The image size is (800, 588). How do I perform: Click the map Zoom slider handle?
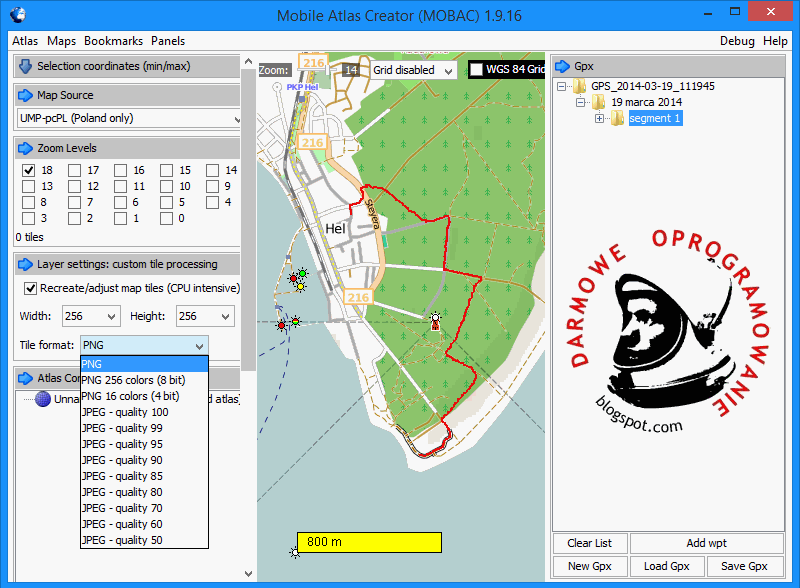click(328, 69)
